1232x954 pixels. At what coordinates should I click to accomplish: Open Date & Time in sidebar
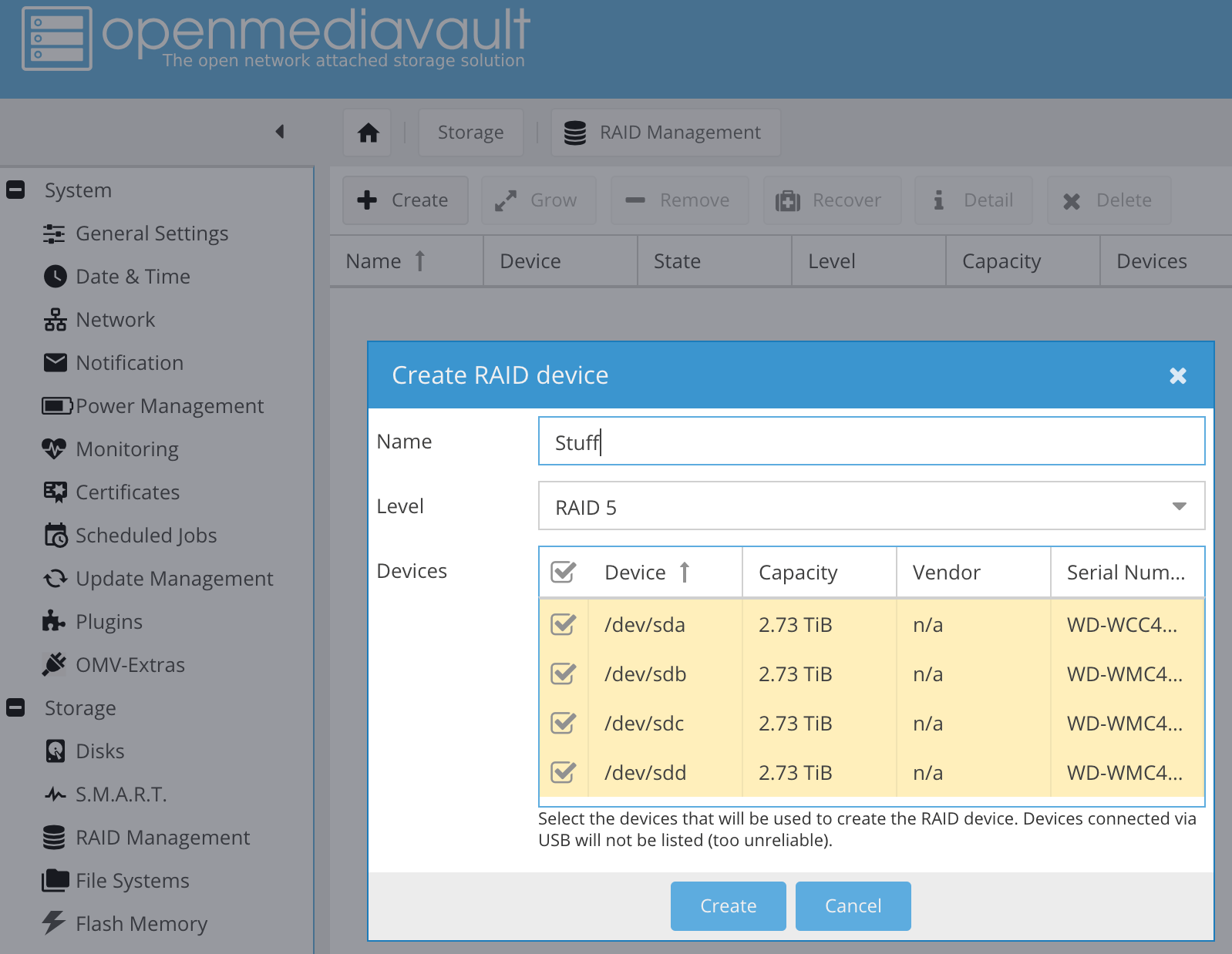click(133, 276)
